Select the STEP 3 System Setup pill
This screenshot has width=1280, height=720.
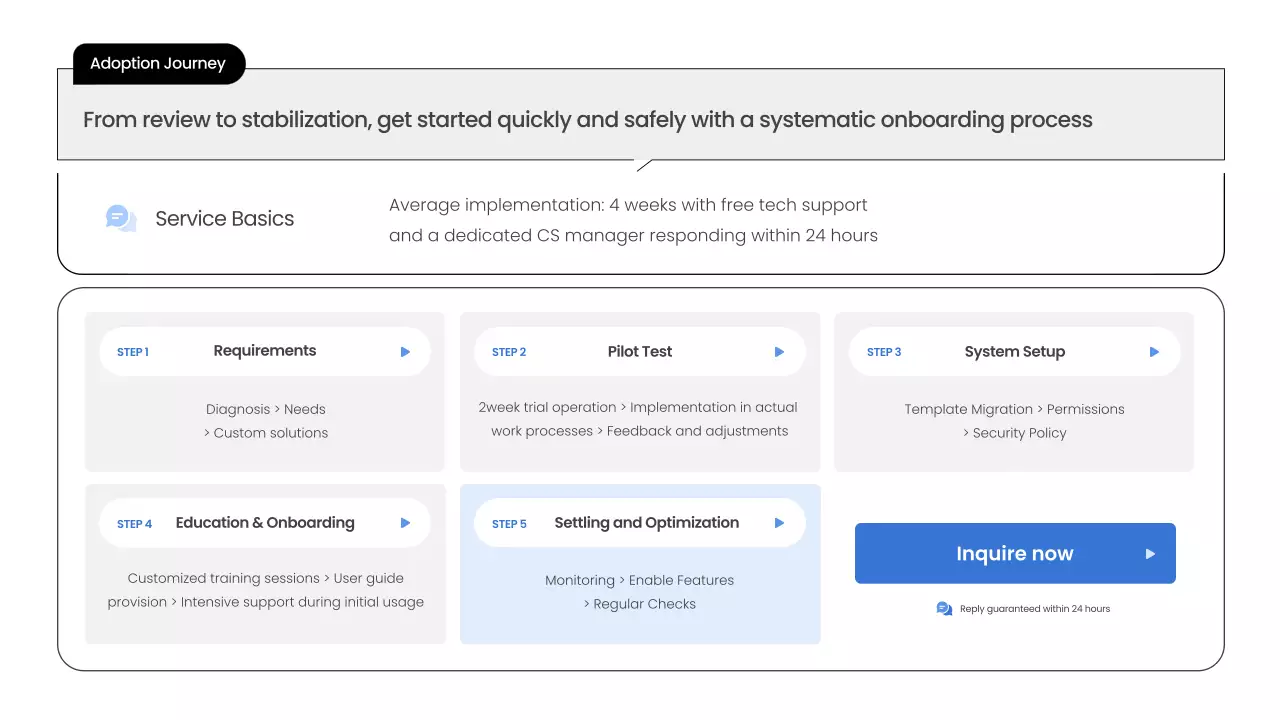click(x=1014, y=352)
